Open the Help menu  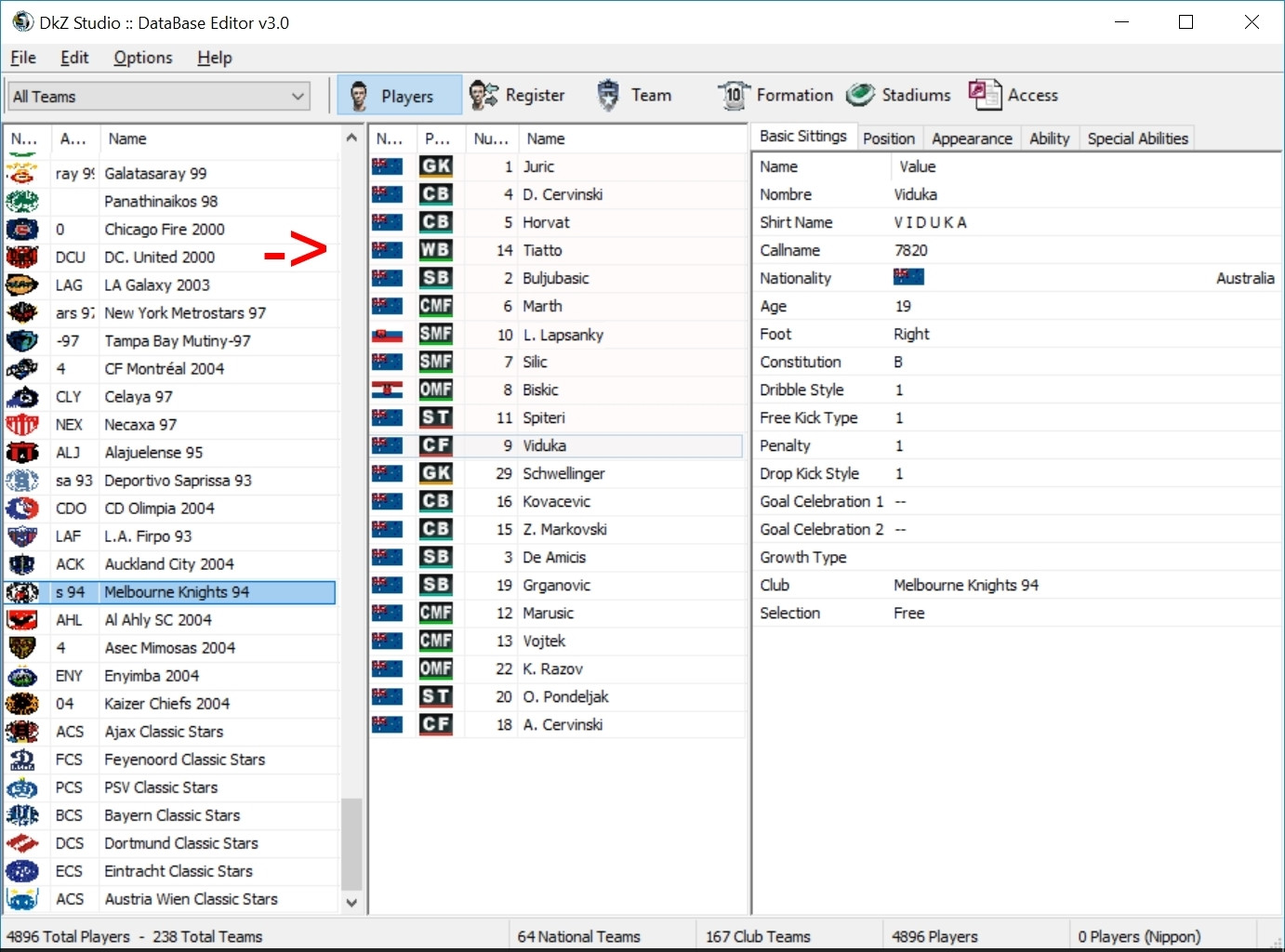(215, 58)
